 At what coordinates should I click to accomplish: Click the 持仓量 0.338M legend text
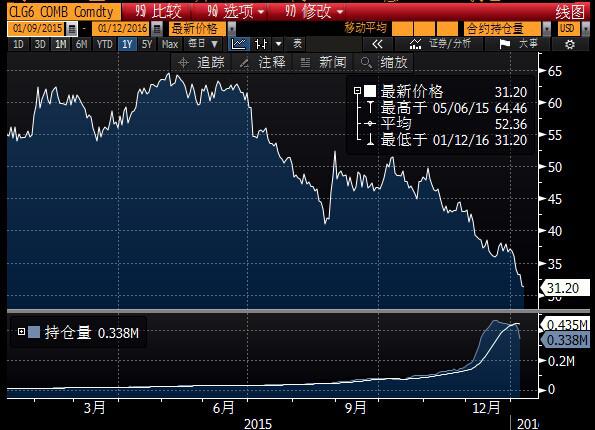point(92,332)
